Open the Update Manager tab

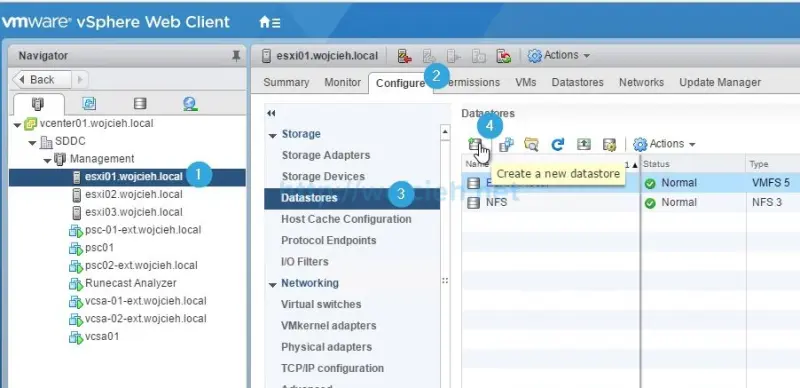(x=720, y=82)
